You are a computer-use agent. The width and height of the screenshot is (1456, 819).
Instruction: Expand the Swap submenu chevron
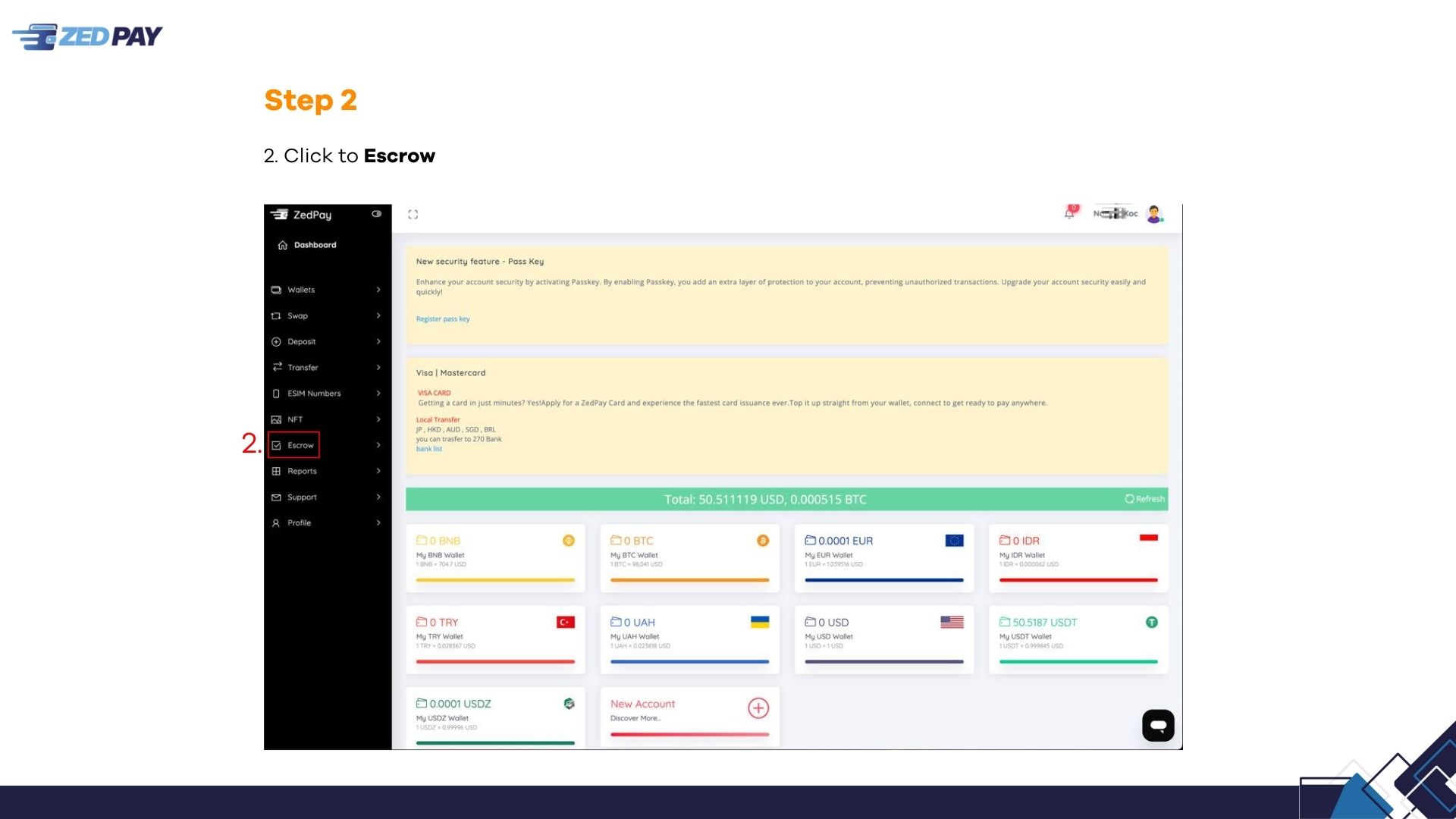(x=378, y=315)
